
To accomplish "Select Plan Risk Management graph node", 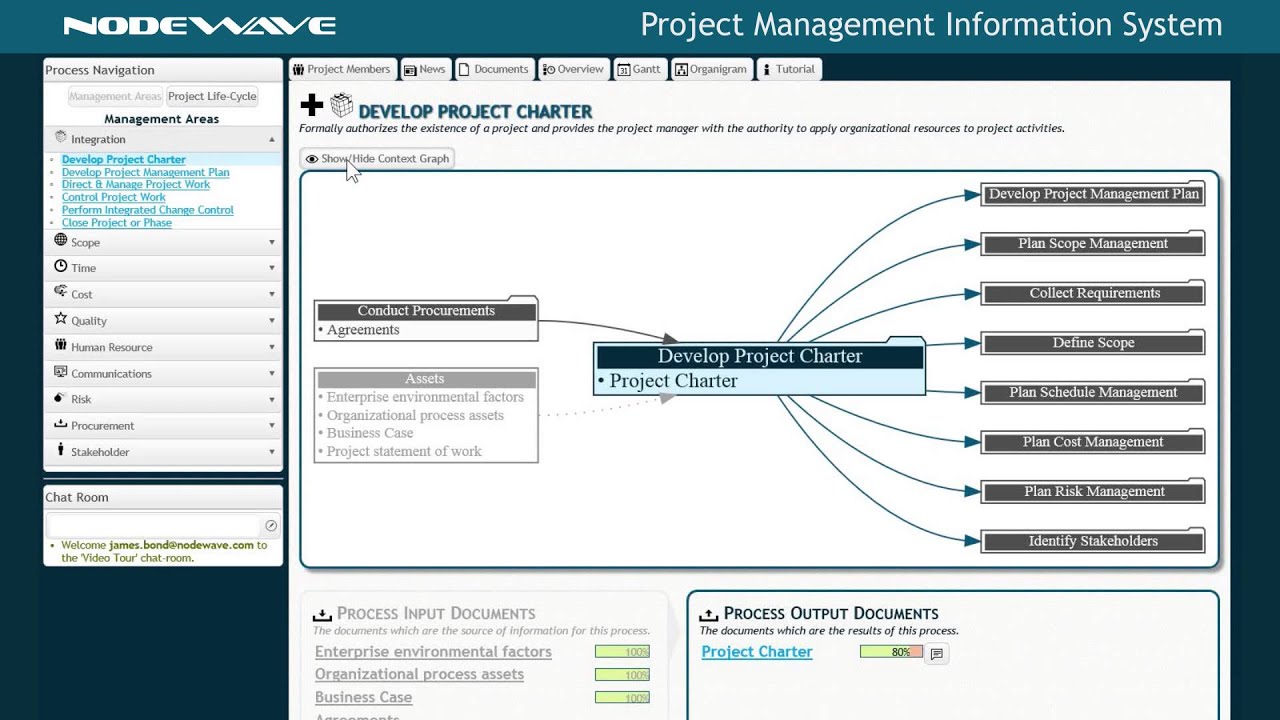I will [x=1093, y=491].
